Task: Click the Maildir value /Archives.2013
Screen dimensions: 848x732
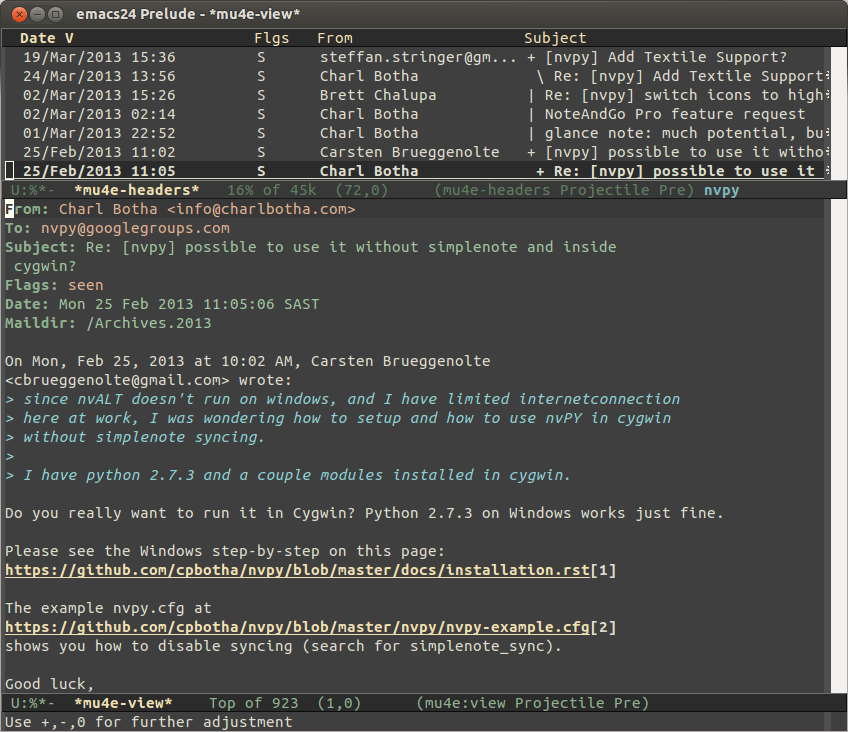Action: [x=149, y=323]
